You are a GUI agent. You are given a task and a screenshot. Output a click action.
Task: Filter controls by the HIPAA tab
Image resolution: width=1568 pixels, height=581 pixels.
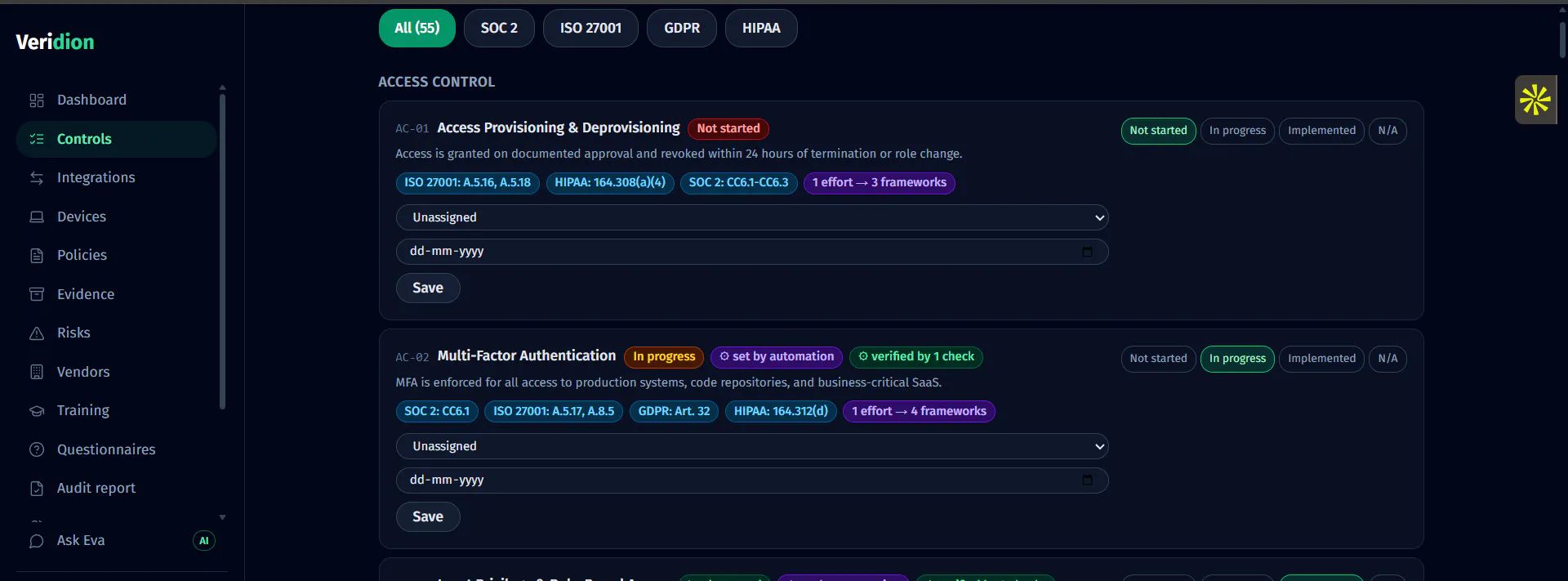761,28
